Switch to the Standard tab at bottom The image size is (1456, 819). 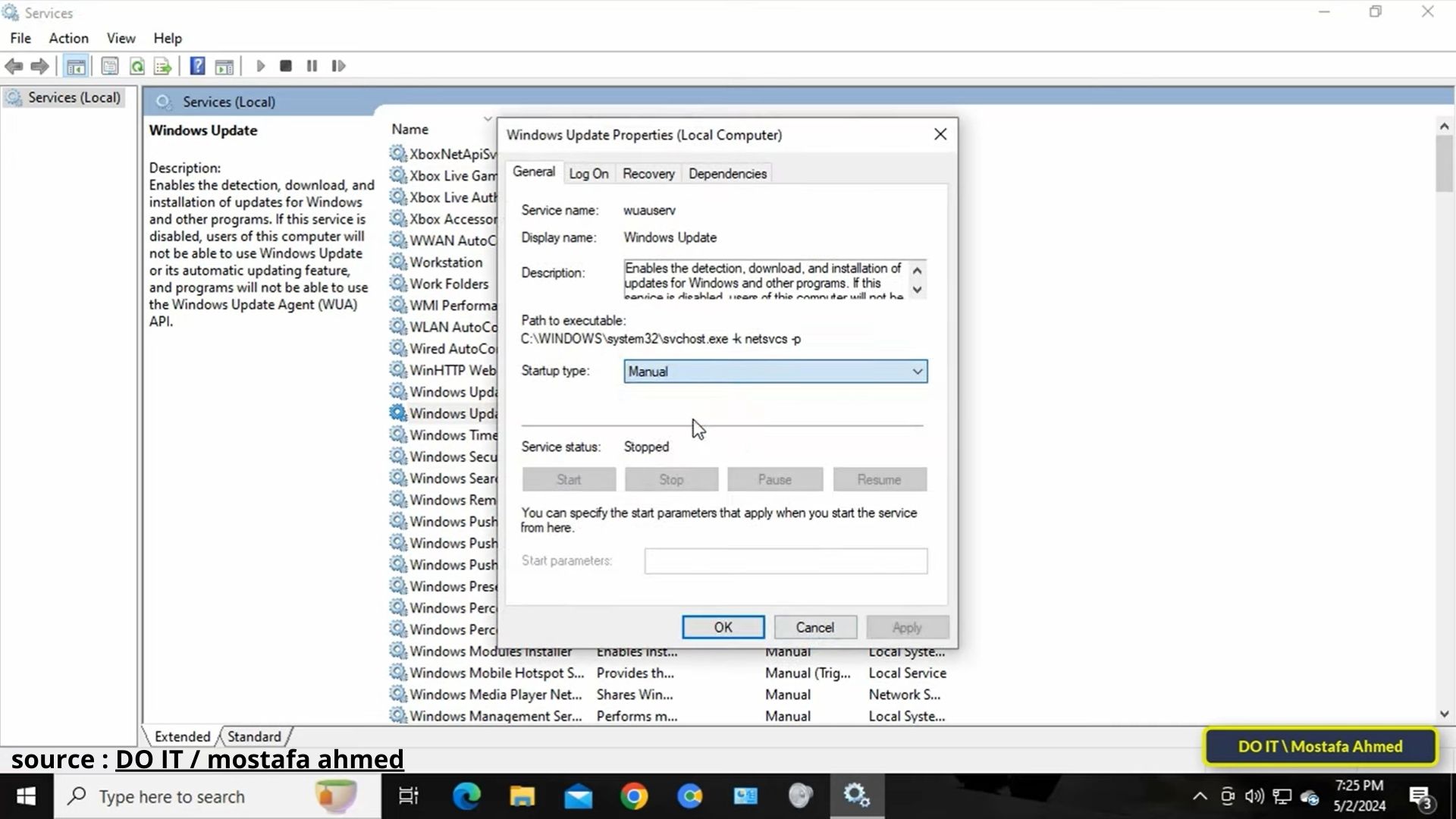click(254, 736)
